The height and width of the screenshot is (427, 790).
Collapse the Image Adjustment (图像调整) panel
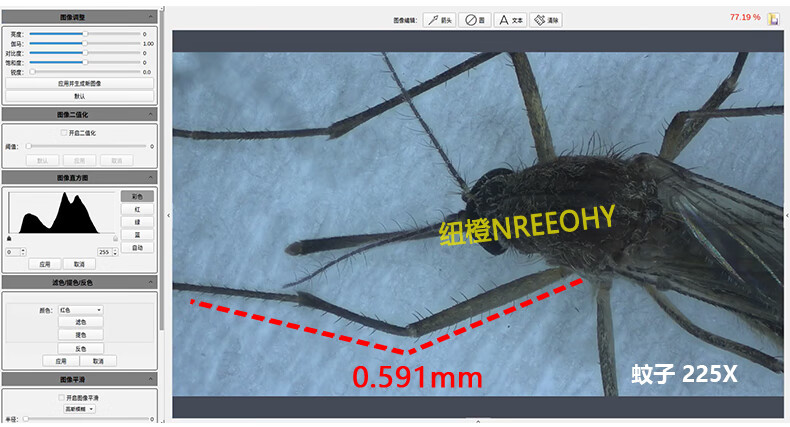point(151,17)
